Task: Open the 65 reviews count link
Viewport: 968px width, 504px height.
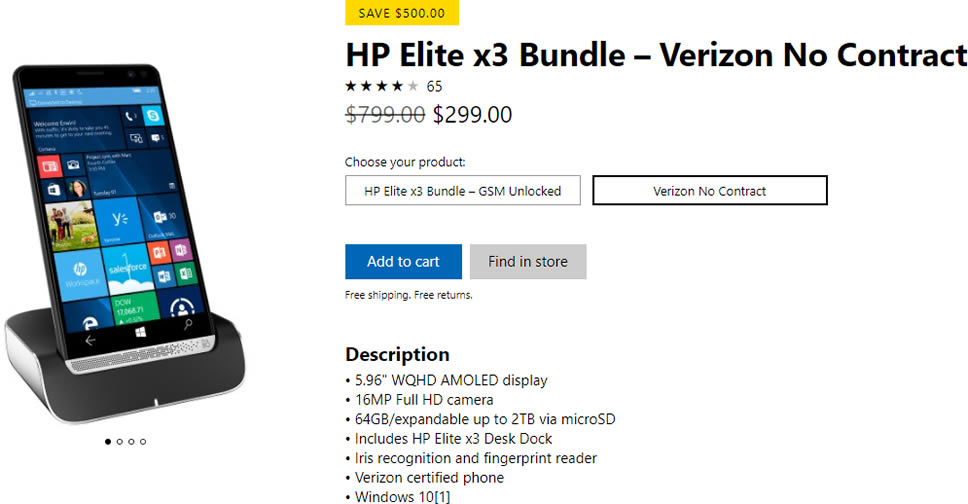Action: 434,86
